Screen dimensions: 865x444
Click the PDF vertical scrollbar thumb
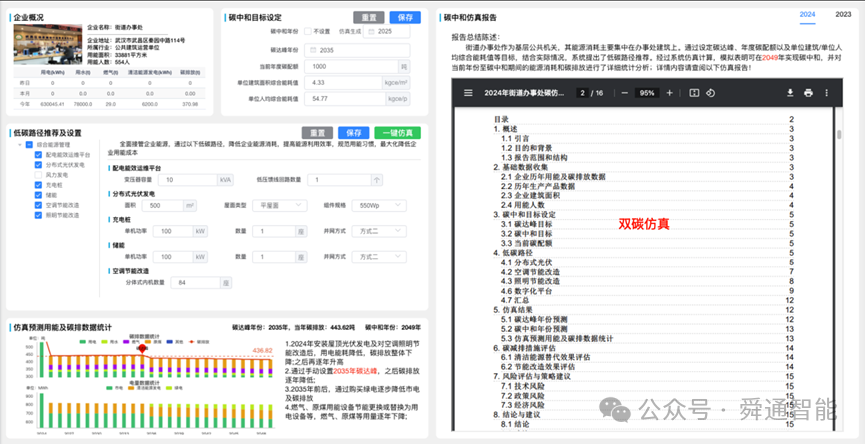pyautogui.click(x=839, y=135)
